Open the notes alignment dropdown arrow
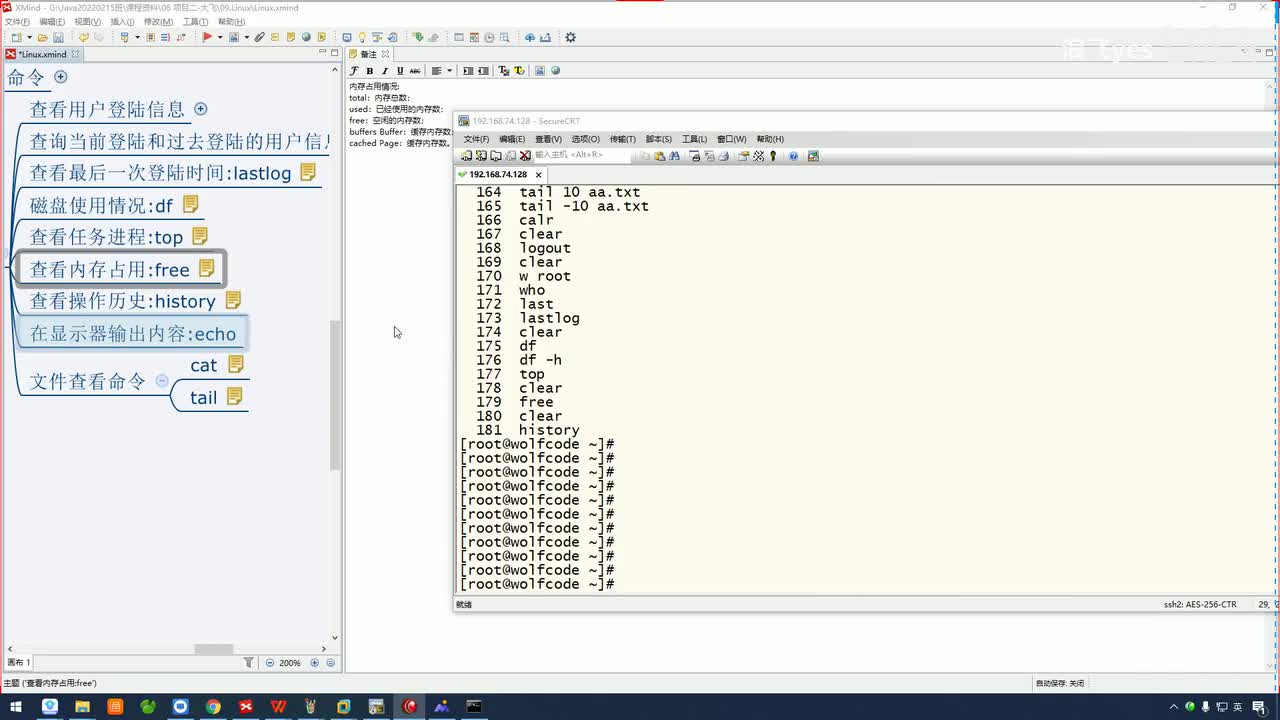 coord(449,71)
